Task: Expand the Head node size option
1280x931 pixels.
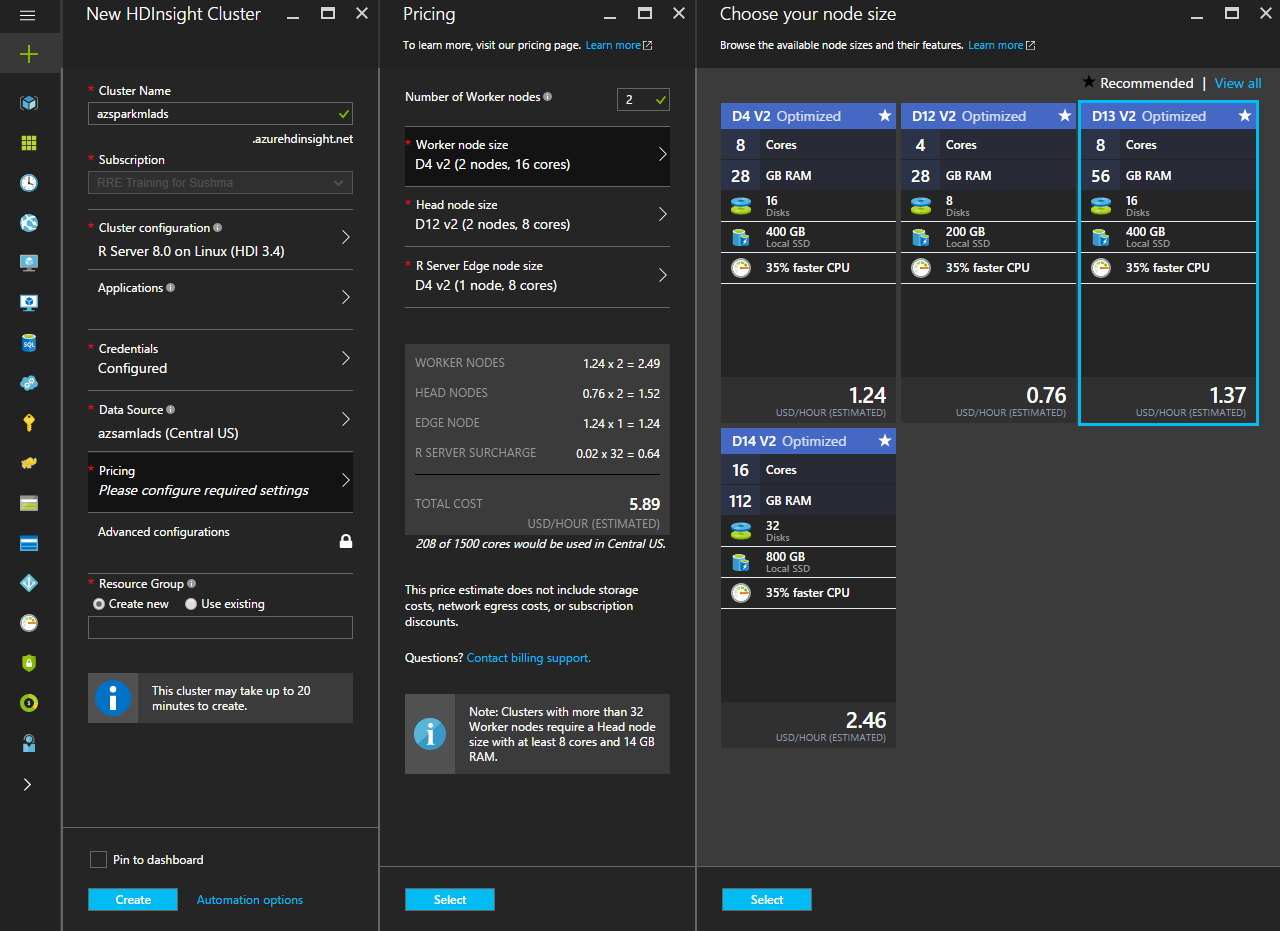Action: point(537,216)
